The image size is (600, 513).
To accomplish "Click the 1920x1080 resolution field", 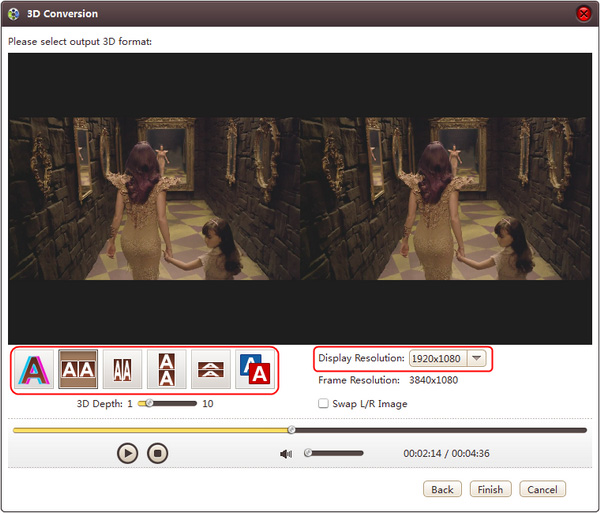I will pyautogui.click(x=438, y=358).
